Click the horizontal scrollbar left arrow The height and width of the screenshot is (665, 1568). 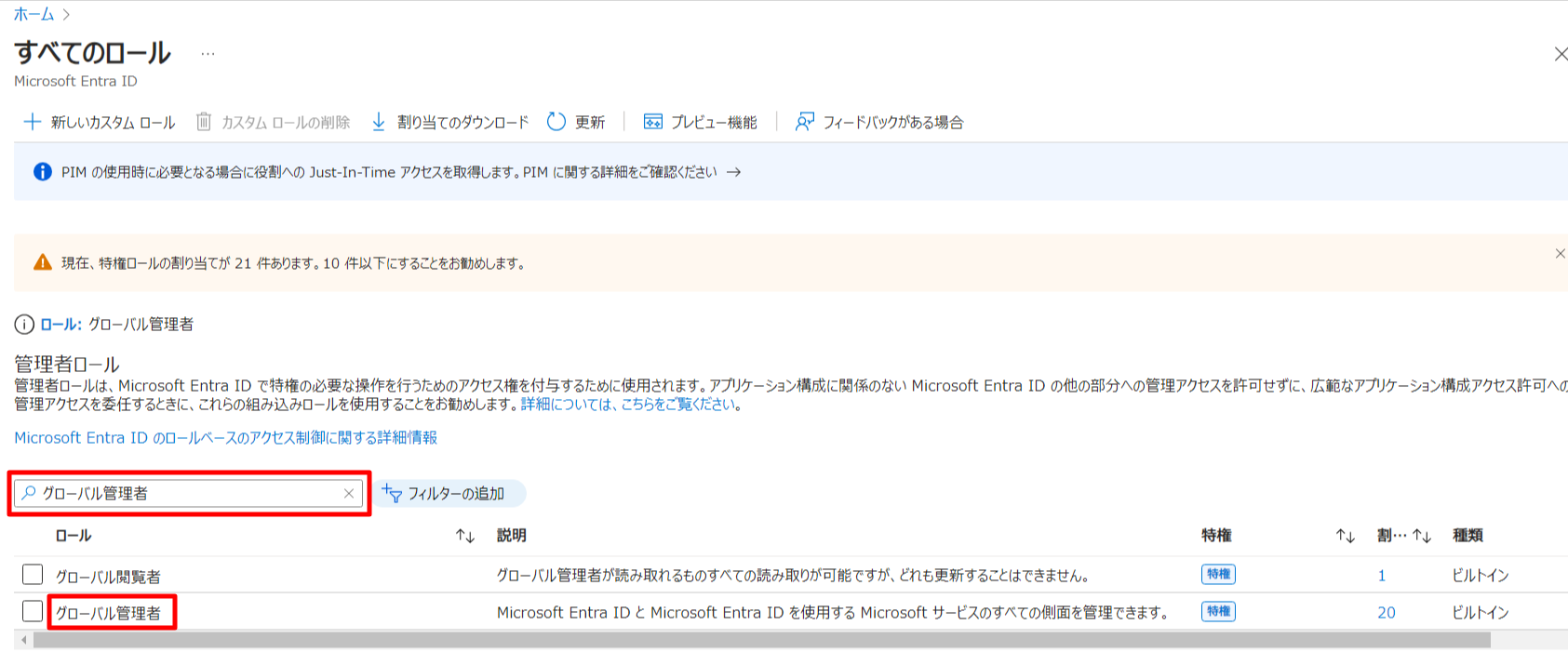coord(23,640)
